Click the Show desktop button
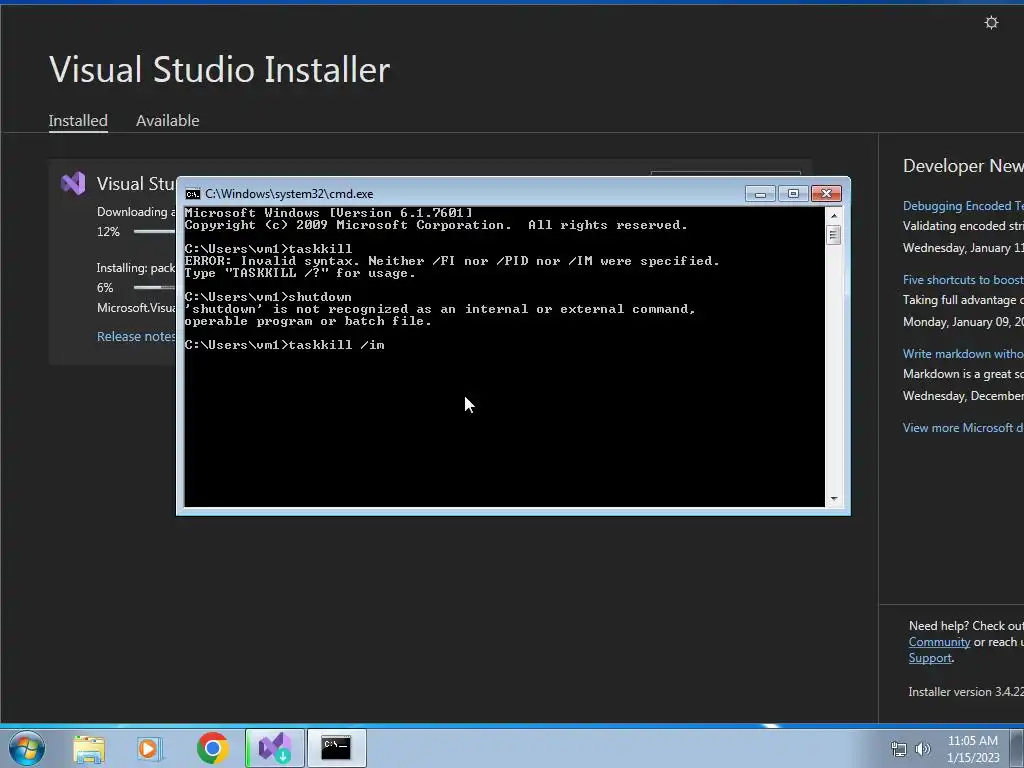This screenshot has height=768, width=1024. (1017, 748)
